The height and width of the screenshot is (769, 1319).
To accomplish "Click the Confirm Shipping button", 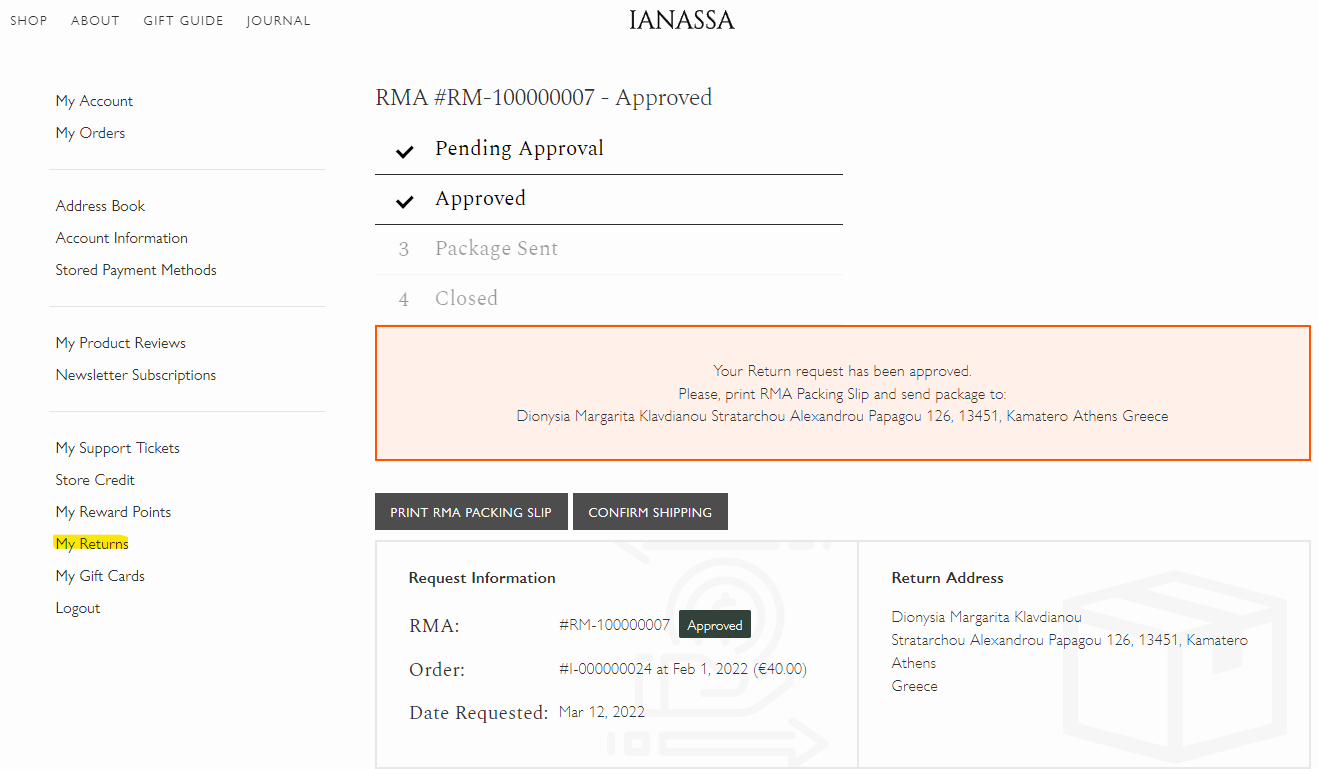I will point(650,512).
